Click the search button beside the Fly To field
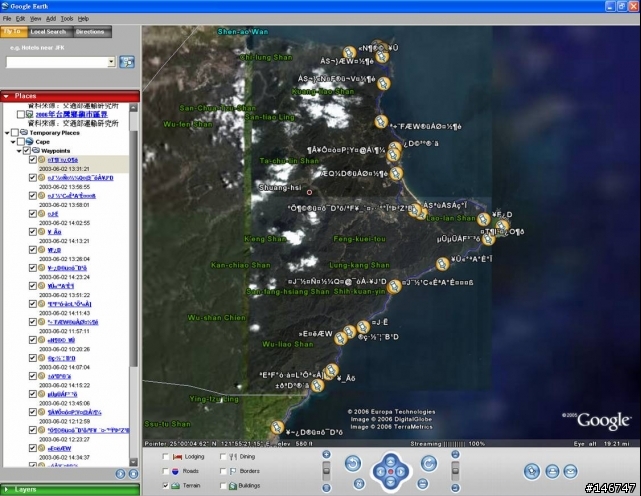The width and height of the screenshot is (641, 496). pos(127,62)
